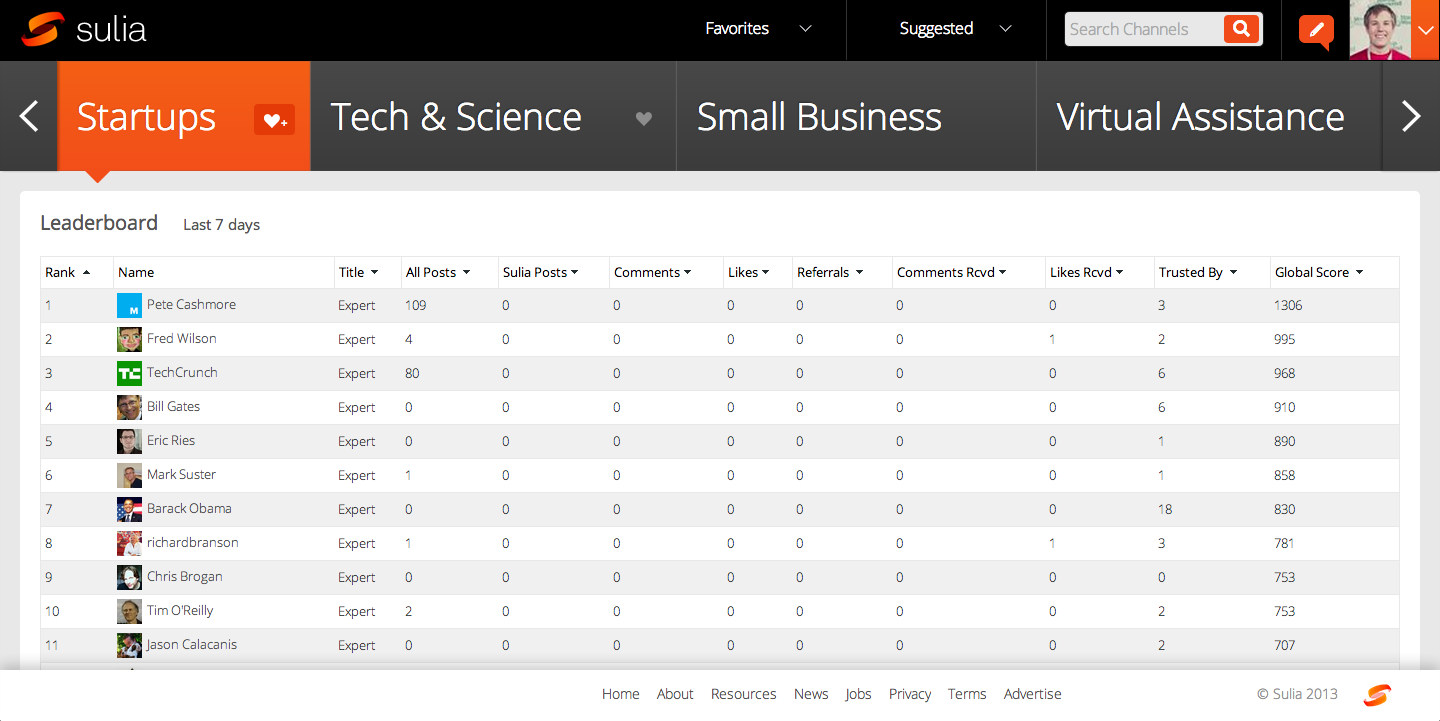Open the compose post pencil icon
This screenshot has width=1440, height=721.
click(1316, 31)
